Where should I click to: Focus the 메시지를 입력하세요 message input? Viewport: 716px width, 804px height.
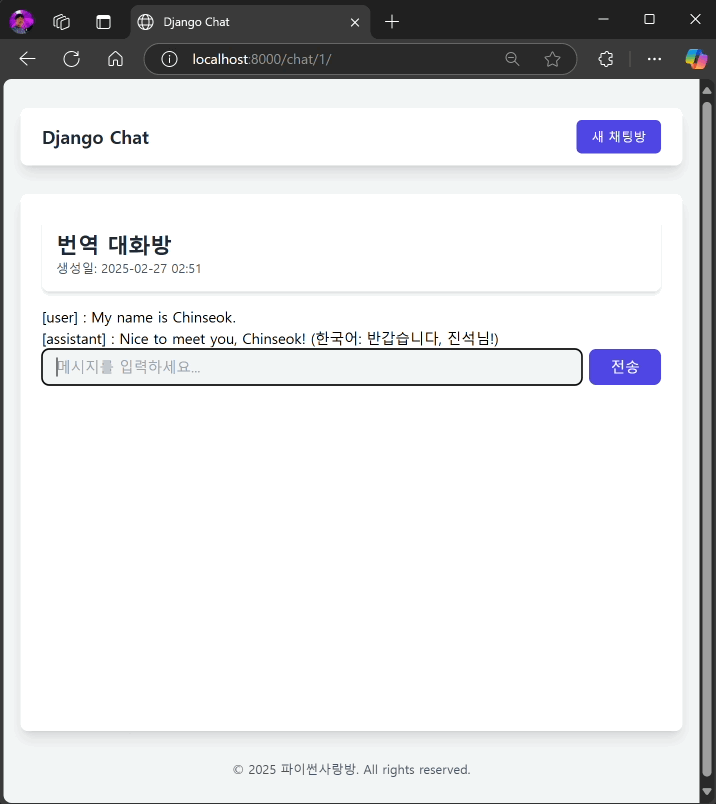312,367
